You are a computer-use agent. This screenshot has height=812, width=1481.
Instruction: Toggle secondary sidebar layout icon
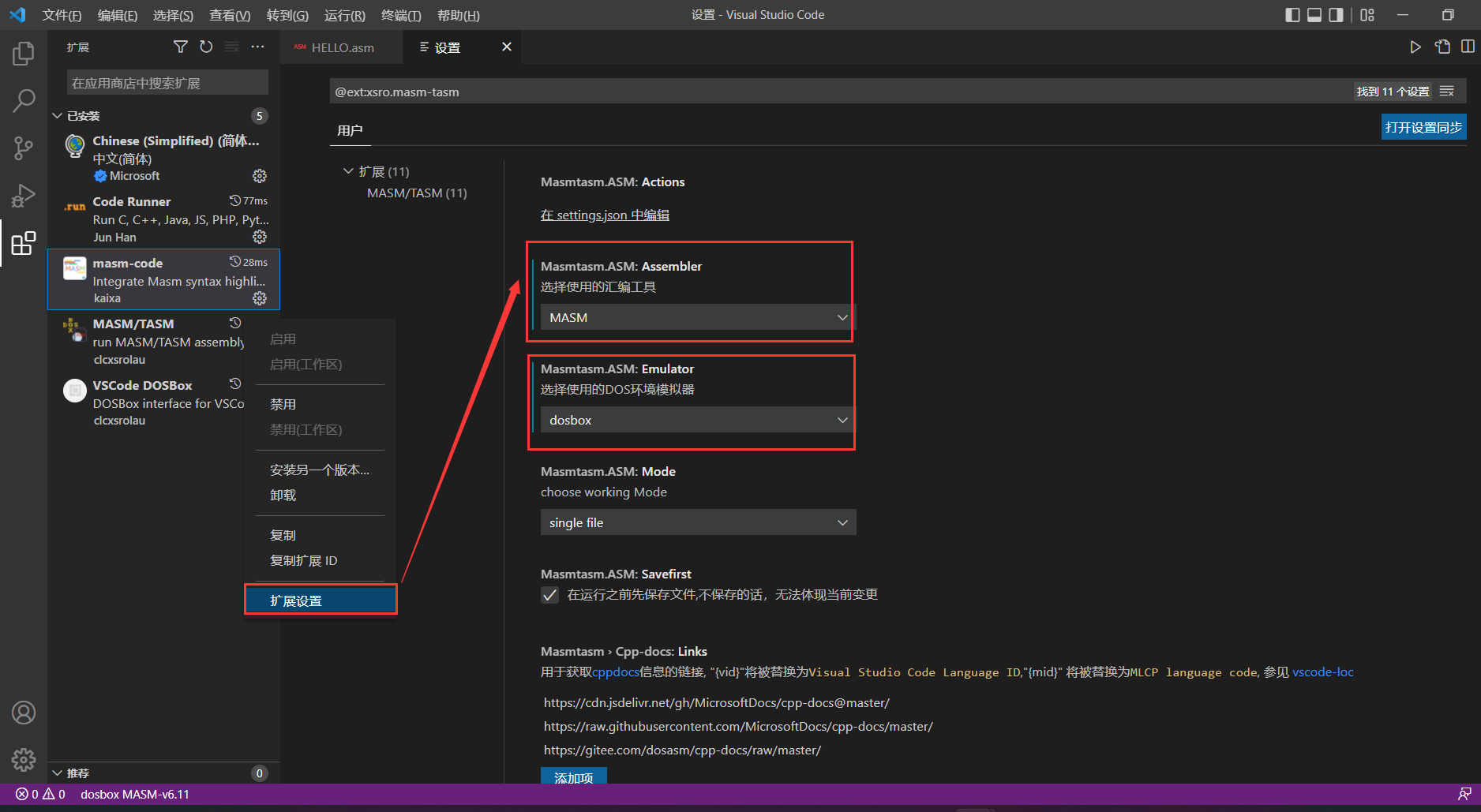(x=1336, y=15)
